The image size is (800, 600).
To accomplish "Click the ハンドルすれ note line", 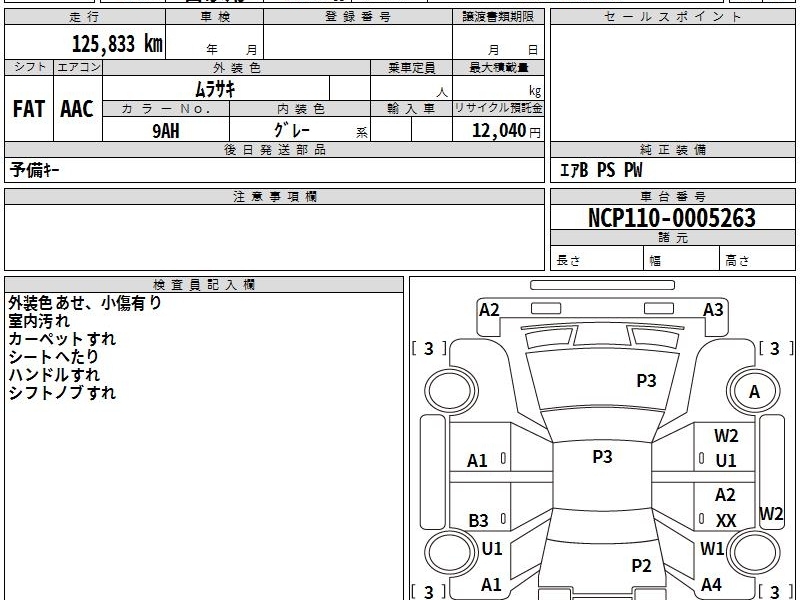I will 54,374.
